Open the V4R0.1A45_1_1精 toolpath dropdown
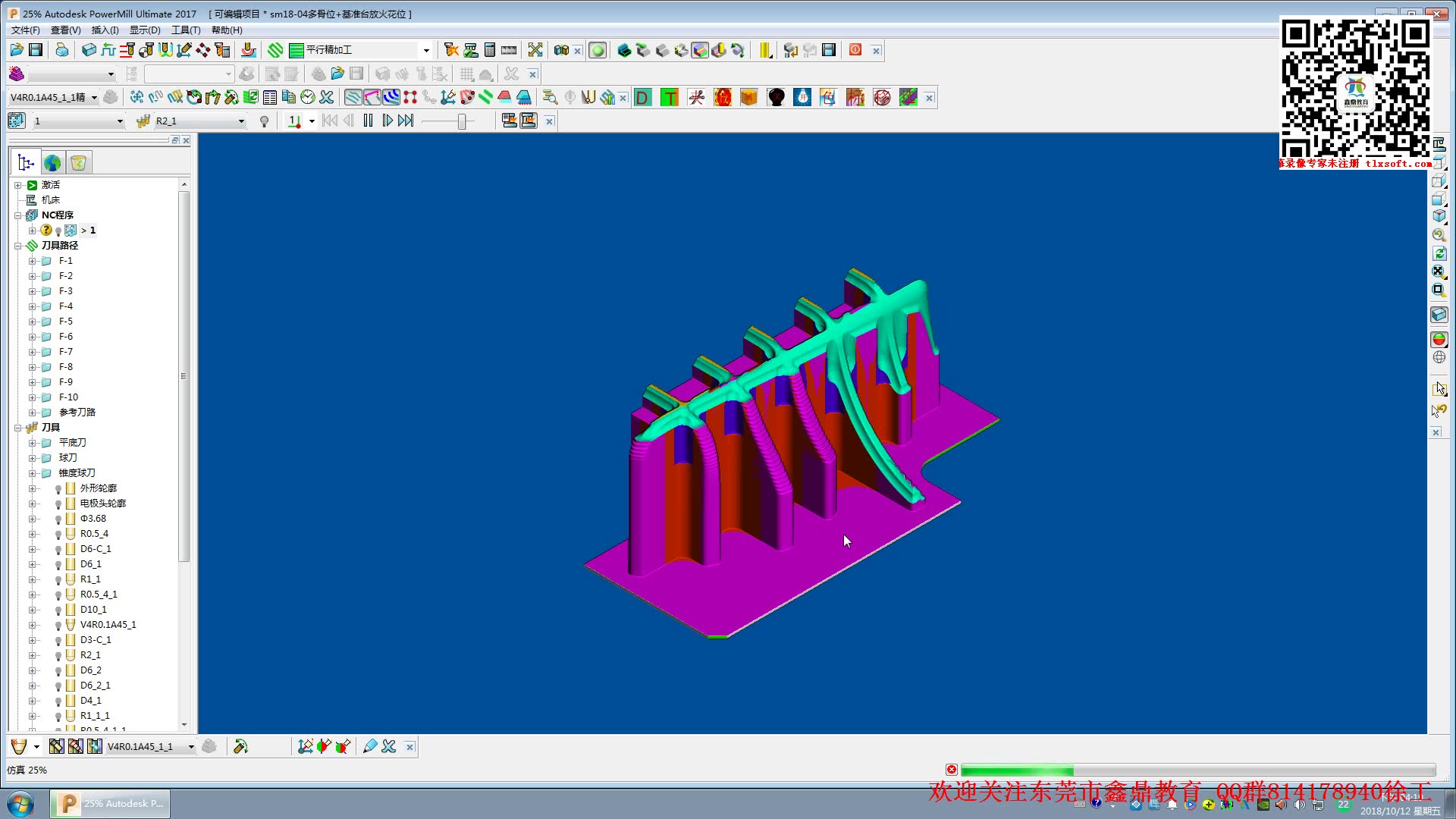1456x819 pixels. click(94, 97)
